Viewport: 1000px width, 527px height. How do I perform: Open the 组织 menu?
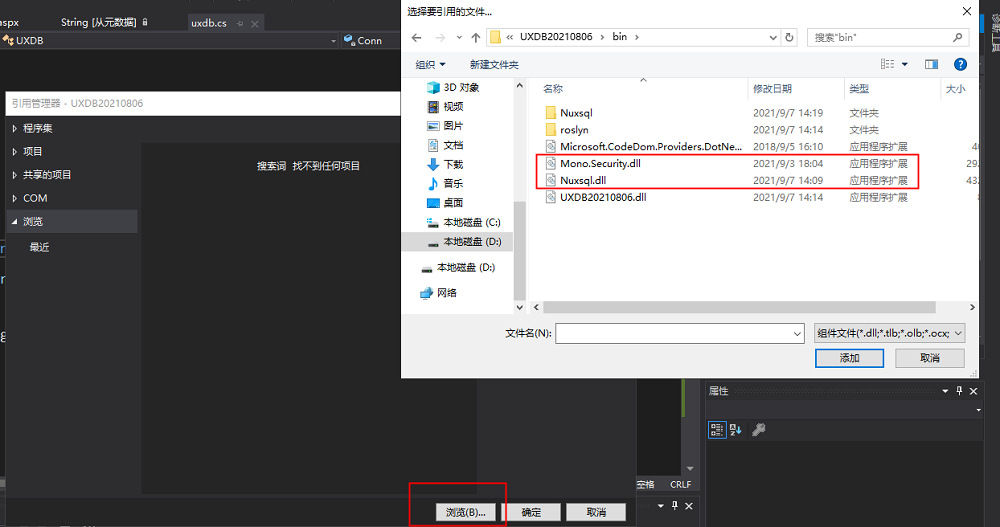click(x=431, y=64)
